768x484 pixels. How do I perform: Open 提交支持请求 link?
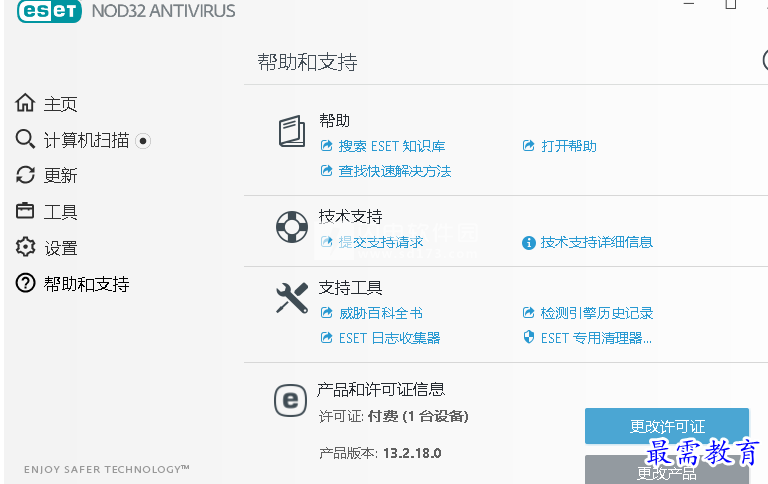pos(381,242)
